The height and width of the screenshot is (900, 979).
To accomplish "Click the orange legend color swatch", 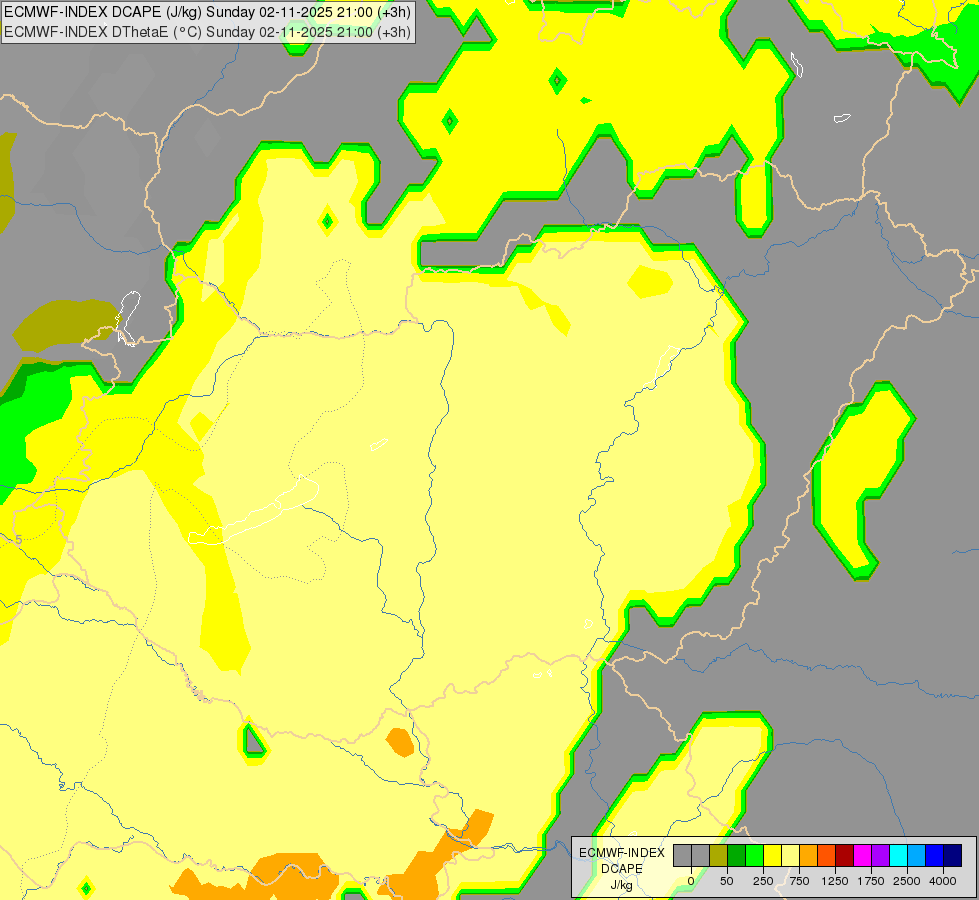I will 809,856.
